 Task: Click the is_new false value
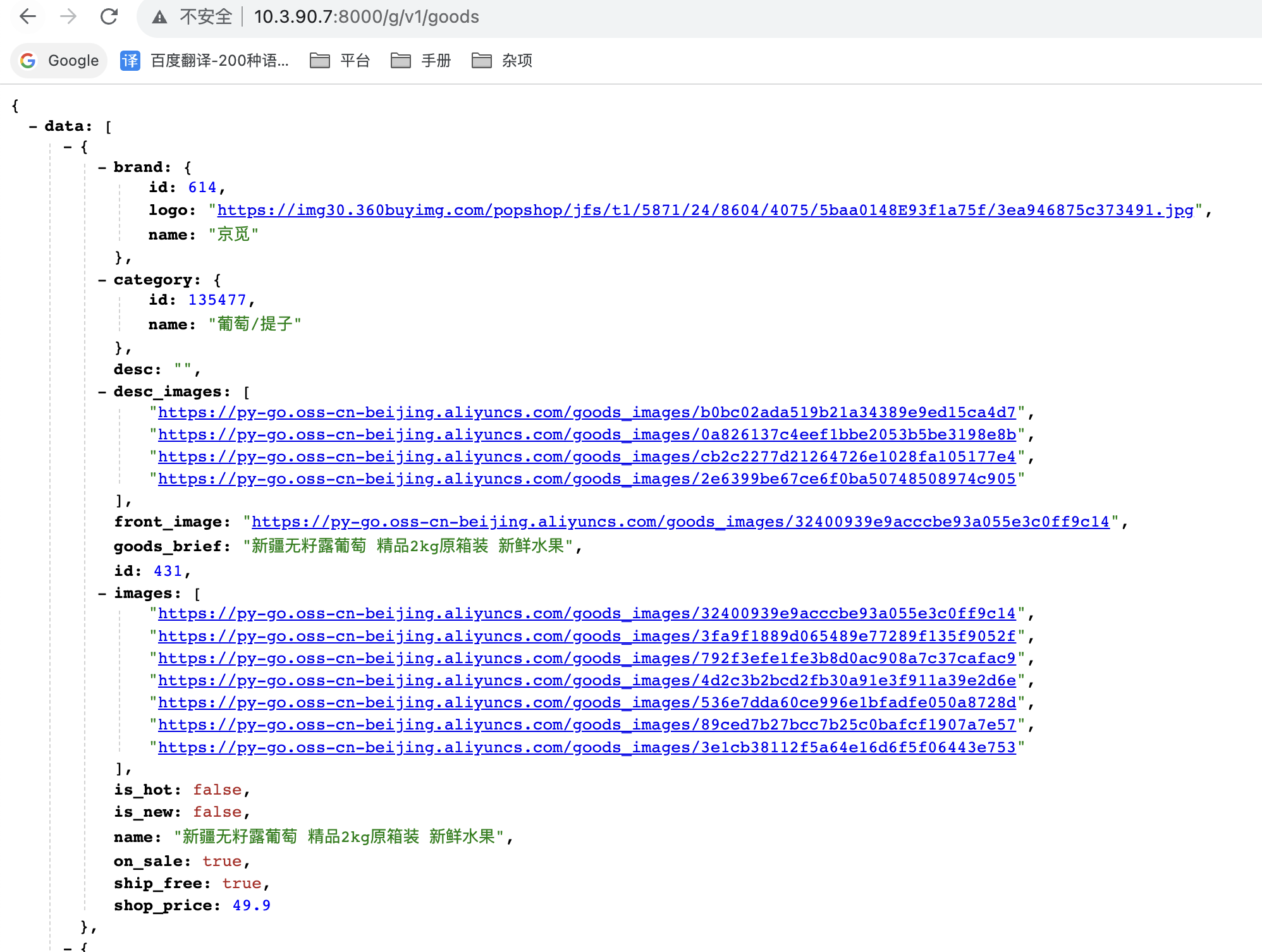point(217,812)
